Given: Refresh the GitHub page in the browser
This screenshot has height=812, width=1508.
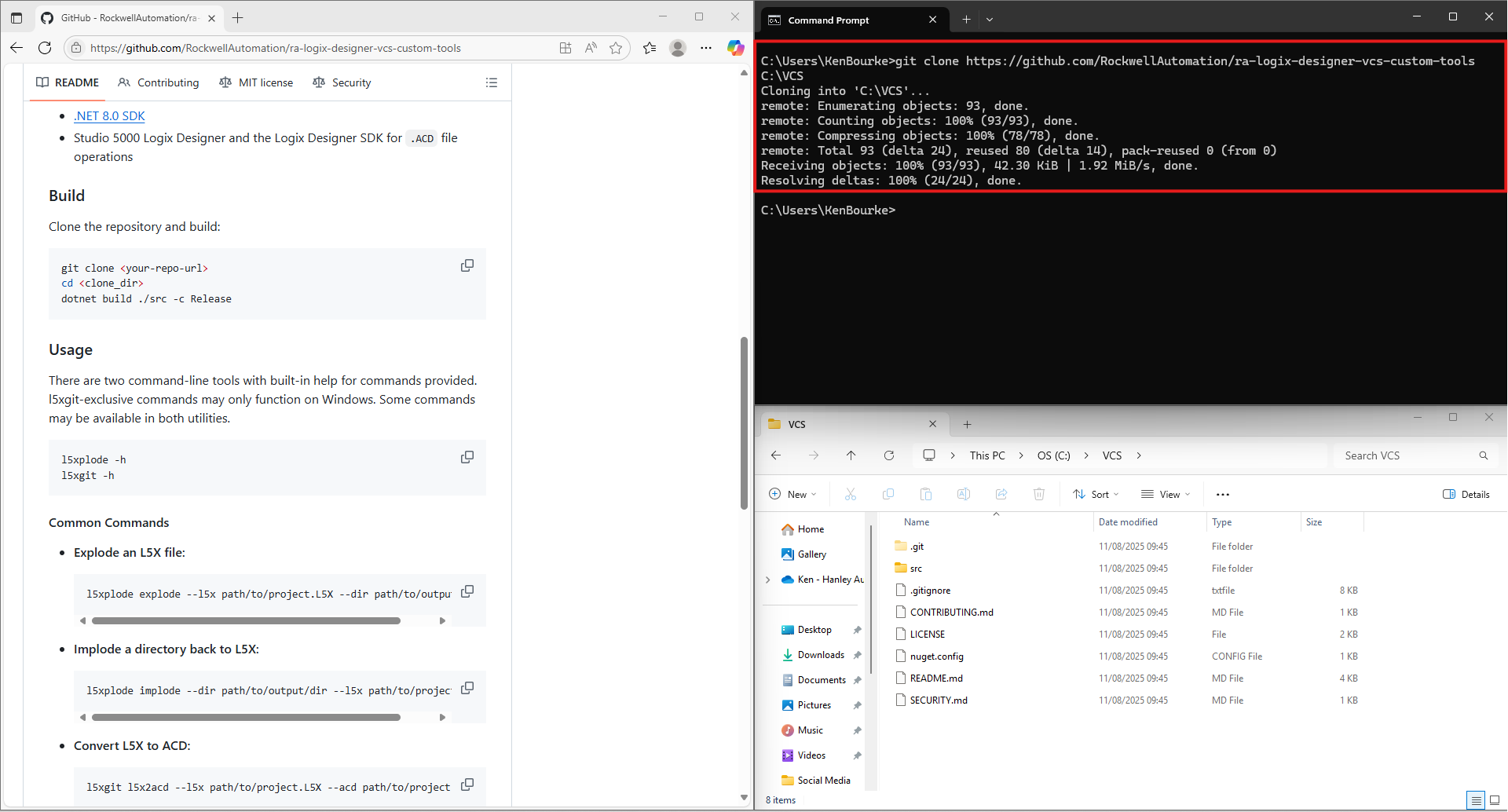Looking at the screenshot, I should pyautogui.click(x=45, y=48).
